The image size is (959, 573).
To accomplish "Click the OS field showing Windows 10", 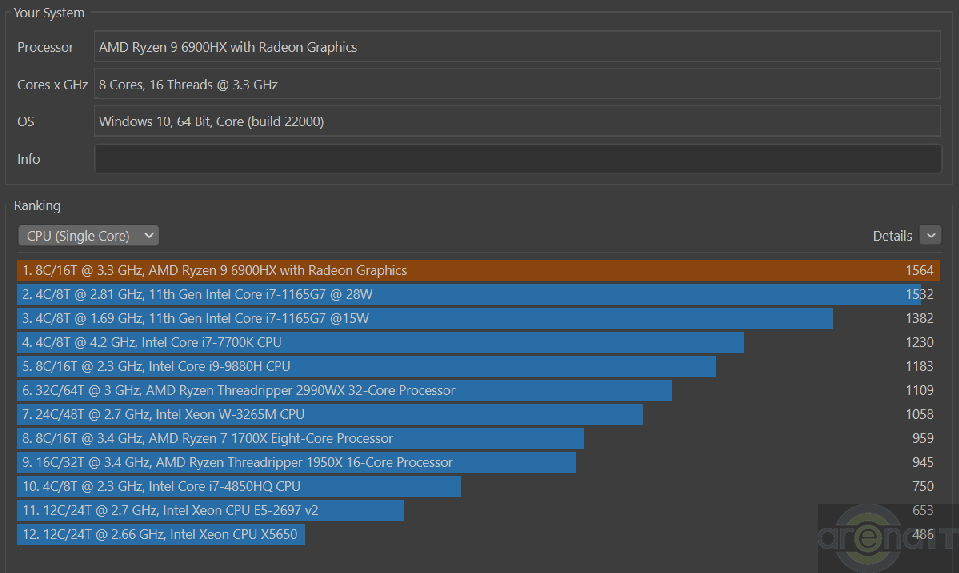I will pos(517,122).
